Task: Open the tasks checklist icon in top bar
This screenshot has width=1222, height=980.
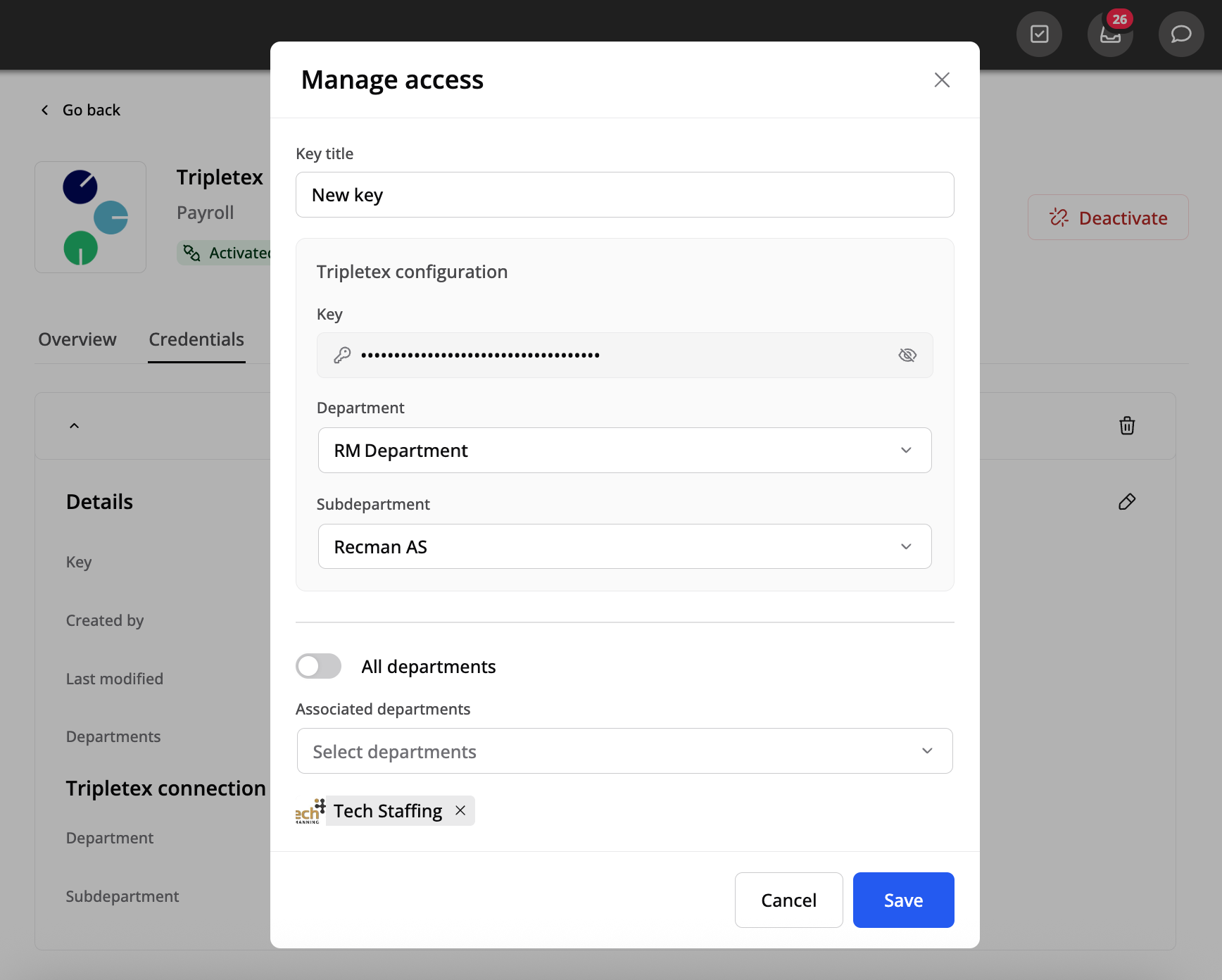Action: pos(1039,34)
